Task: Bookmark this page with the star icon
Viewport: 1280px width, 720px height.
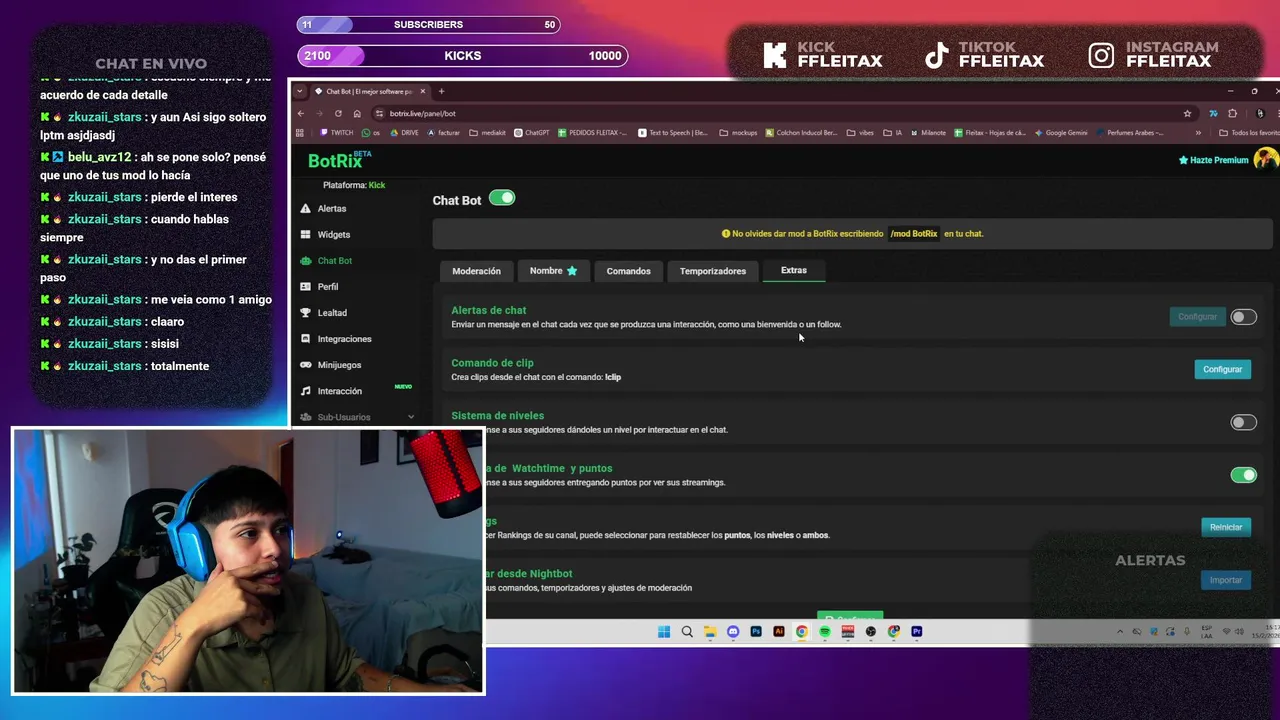Action: [x=1187, y=113]
